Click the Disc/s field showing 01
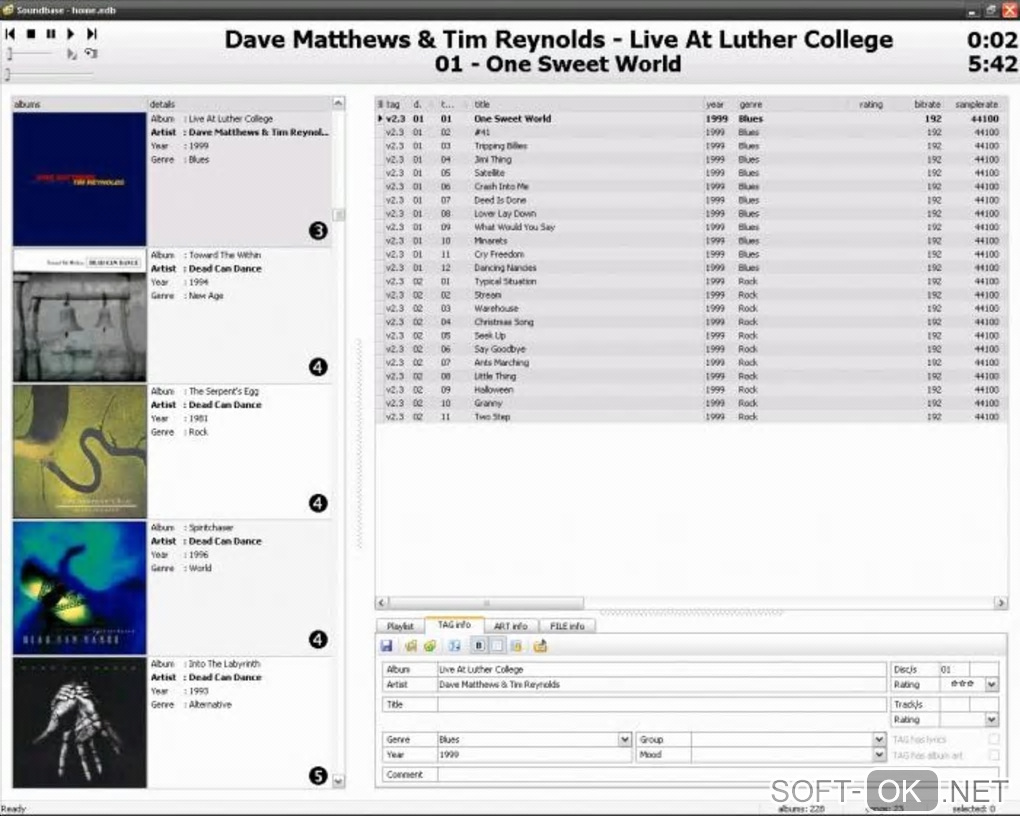 (x=954, y=669)
